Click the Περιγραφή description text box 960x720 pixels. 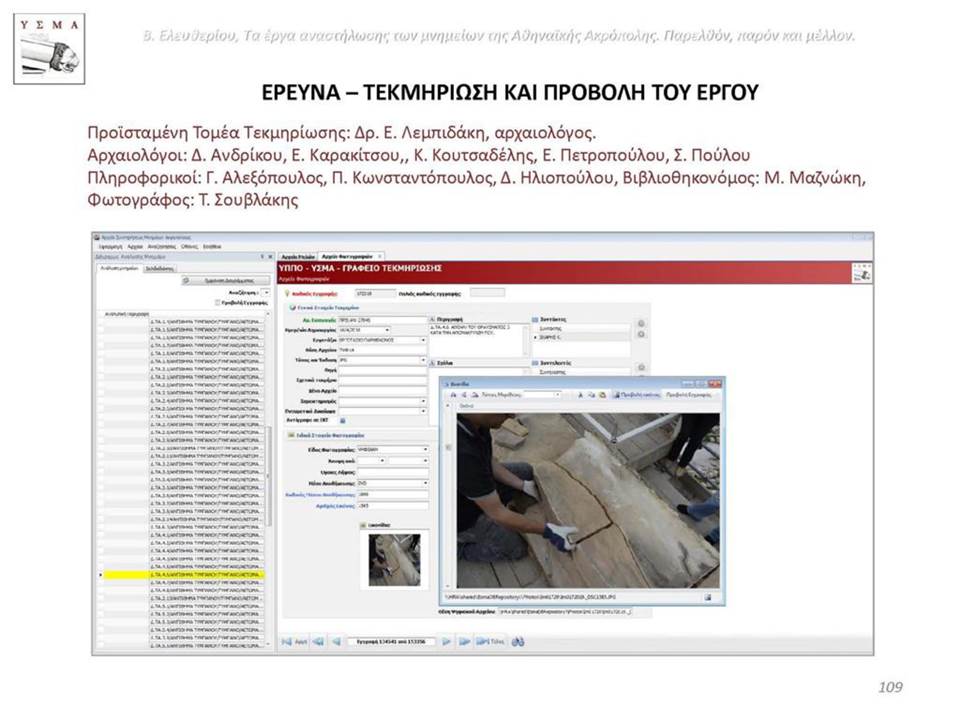point(481,340)
